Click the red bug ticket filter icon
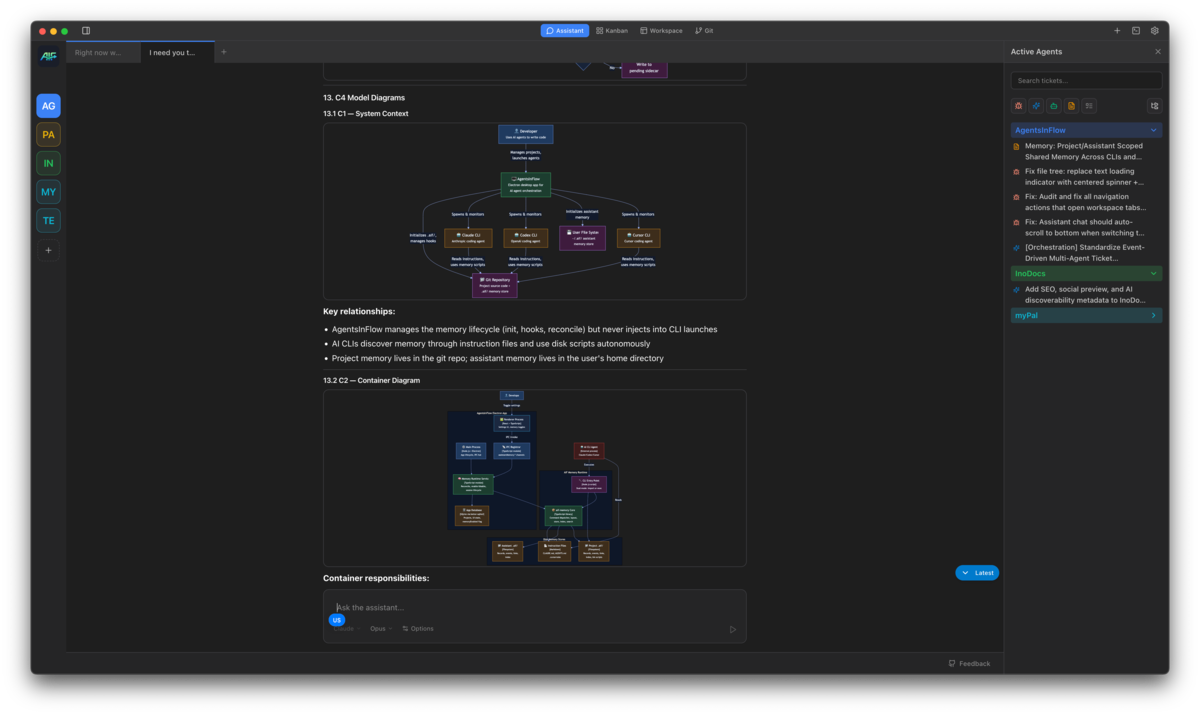Image resolution: width=1200 pixels, height=715 pixels. (1018, 105)
